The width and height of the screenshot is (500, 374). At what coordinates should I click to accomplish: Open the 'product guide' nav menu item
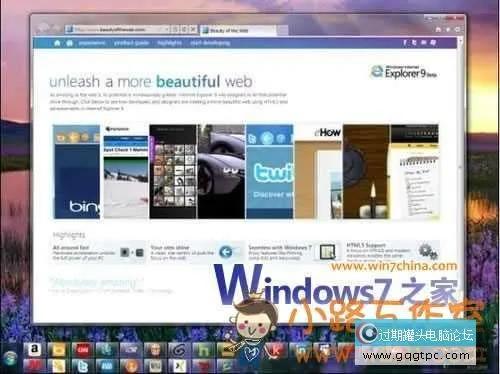pyautogui.click(x=131, y=43)
